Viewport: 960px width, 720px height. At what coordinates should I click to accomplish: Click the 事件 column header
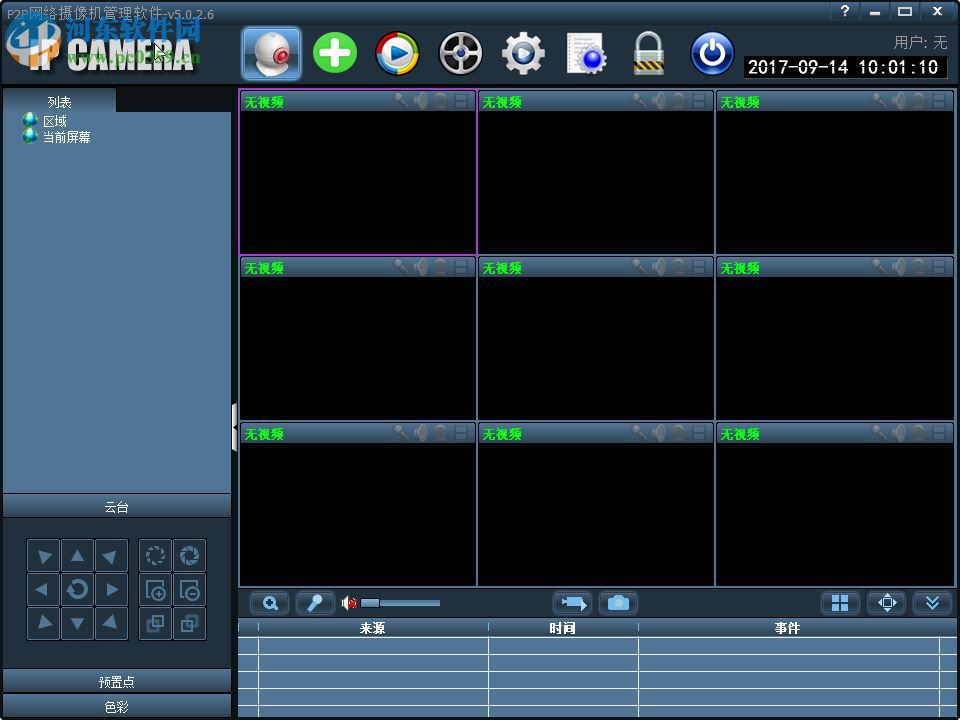pyautogui.click(x=787, y=628)
